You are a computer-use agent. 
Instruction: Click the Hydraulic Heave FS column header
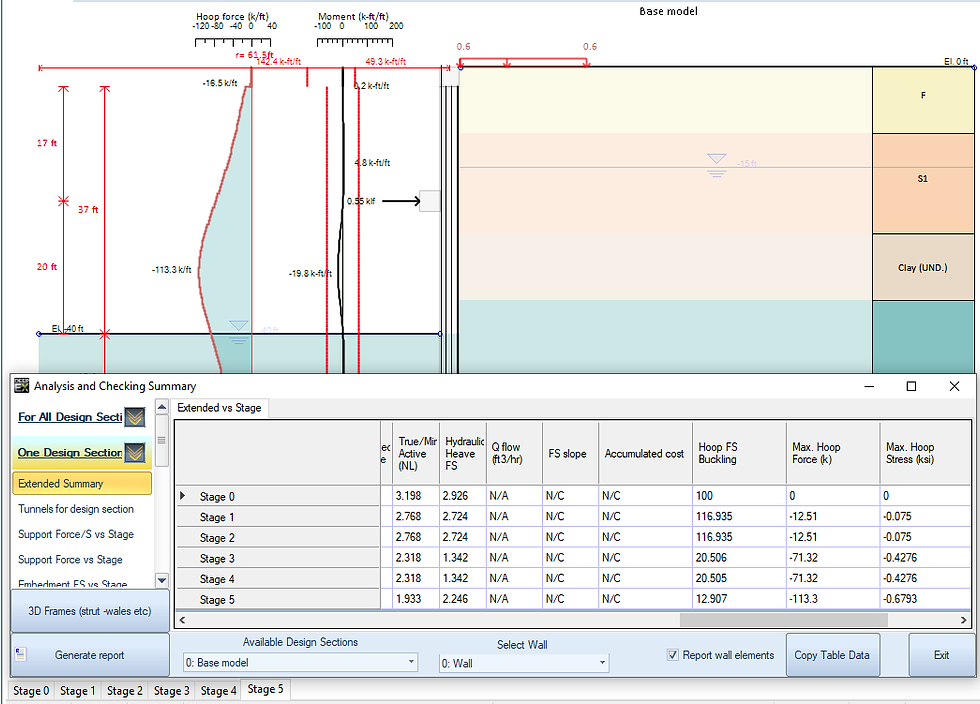click(462, 453)
